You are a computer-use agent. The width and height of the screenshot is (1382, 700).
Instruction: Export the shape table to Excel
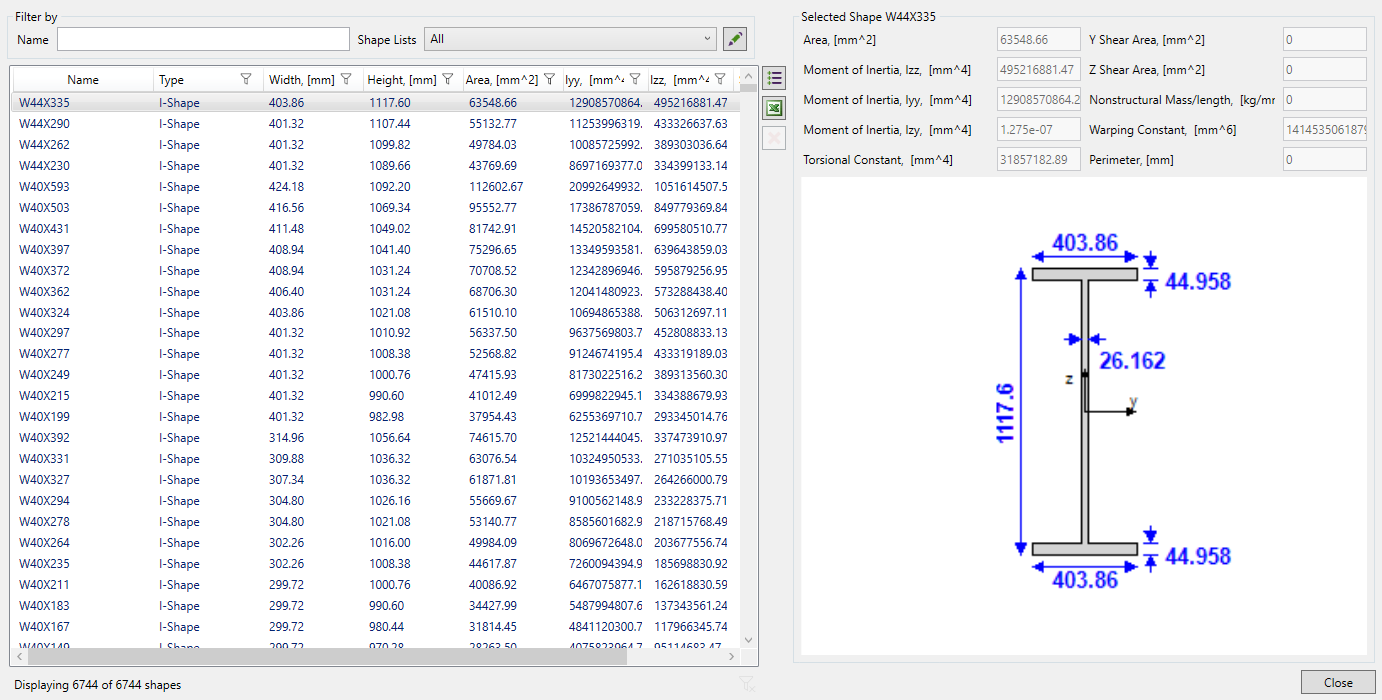coord(773,108)
